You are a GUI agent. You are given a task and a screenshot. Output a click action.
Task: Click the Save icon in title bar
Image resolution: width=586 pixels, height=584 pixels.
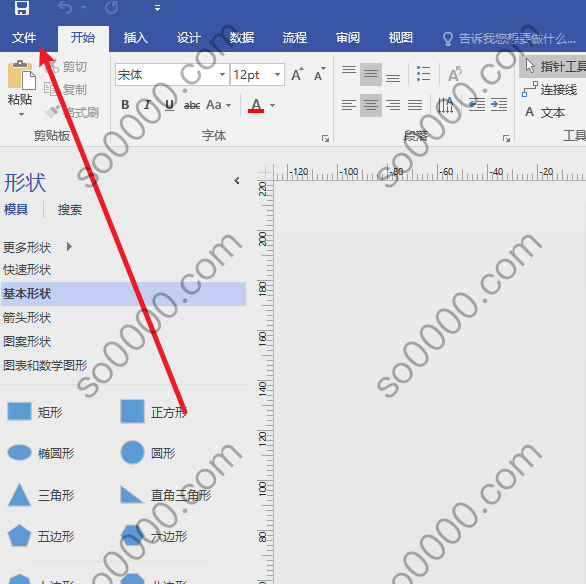point(22,7)
